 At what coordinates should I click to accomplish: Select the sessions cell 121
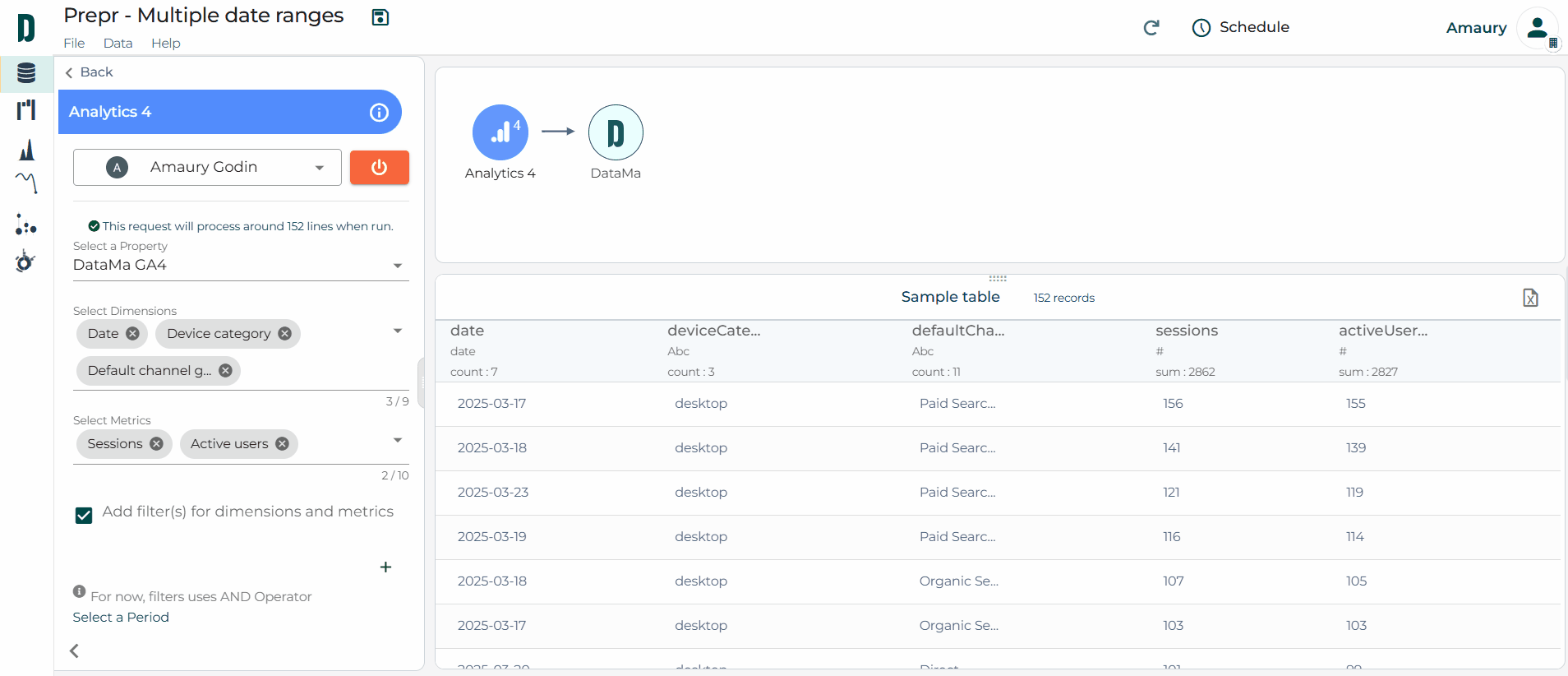1171,493
